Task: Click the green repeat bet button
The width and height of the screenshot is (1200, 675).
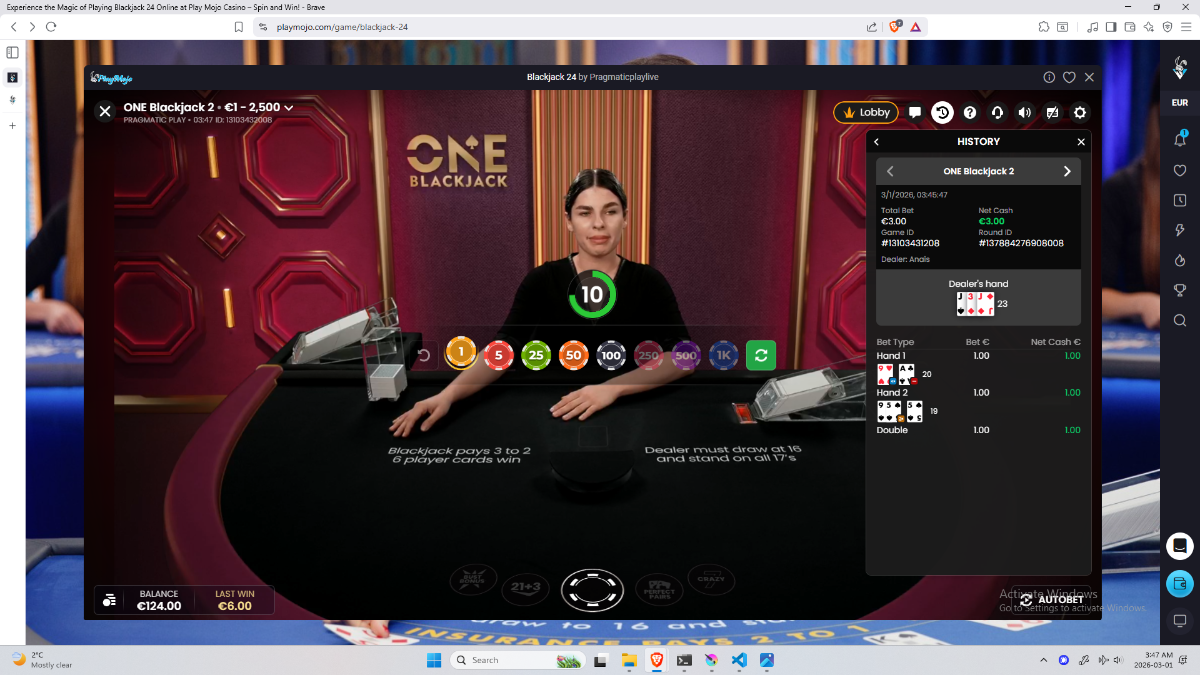Action: [x=761, y=355]
